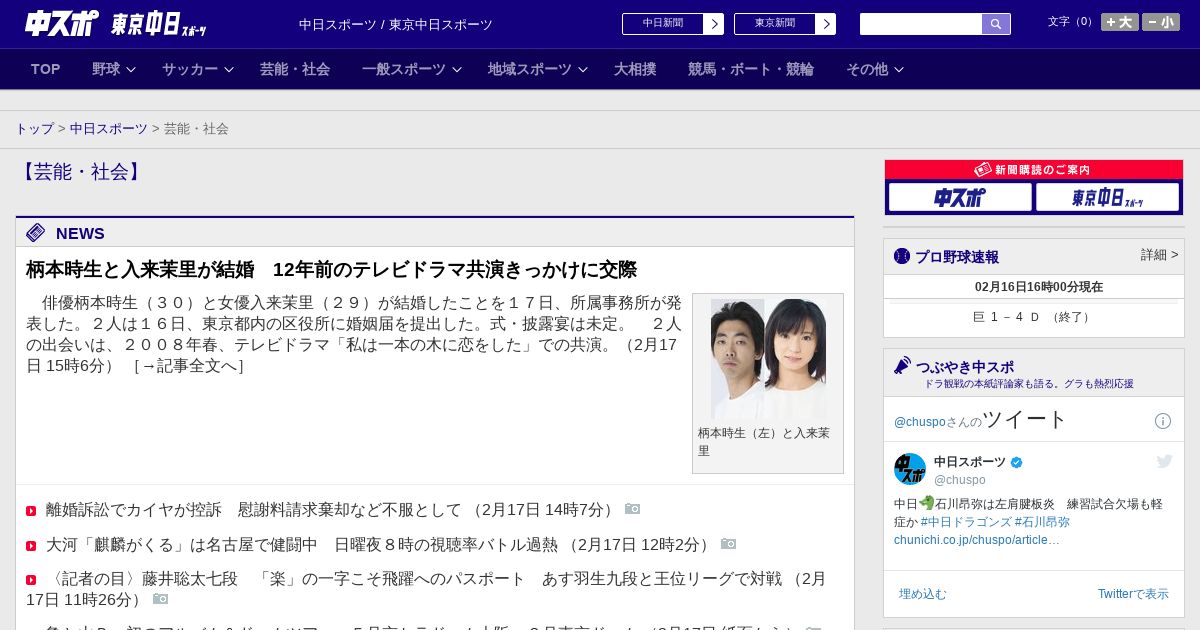Viewport: 1200px width, 630px height.
Task: Open the プロ野球速報 heading link
Action: [957, 257]
